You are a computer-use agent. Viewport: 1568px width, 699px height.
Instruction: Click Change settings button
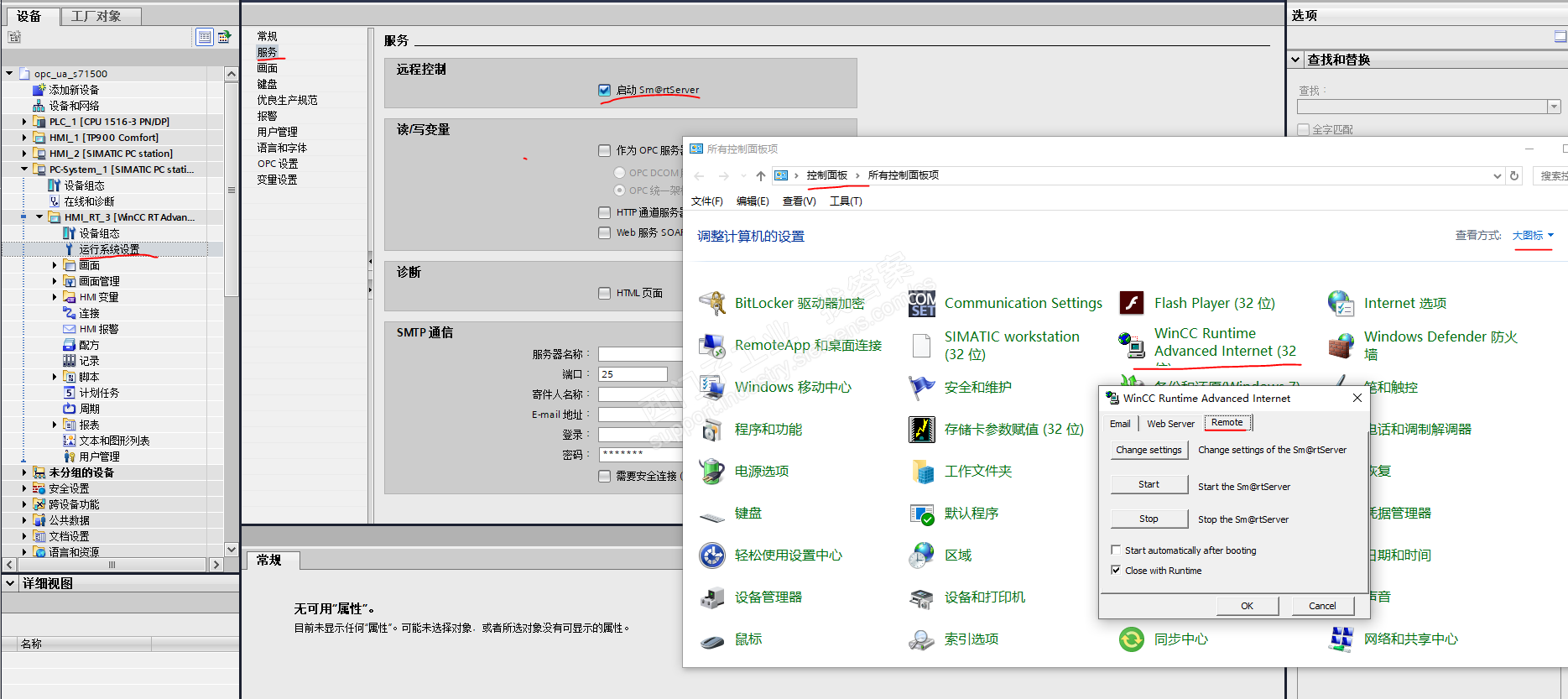click(1149, 450)
